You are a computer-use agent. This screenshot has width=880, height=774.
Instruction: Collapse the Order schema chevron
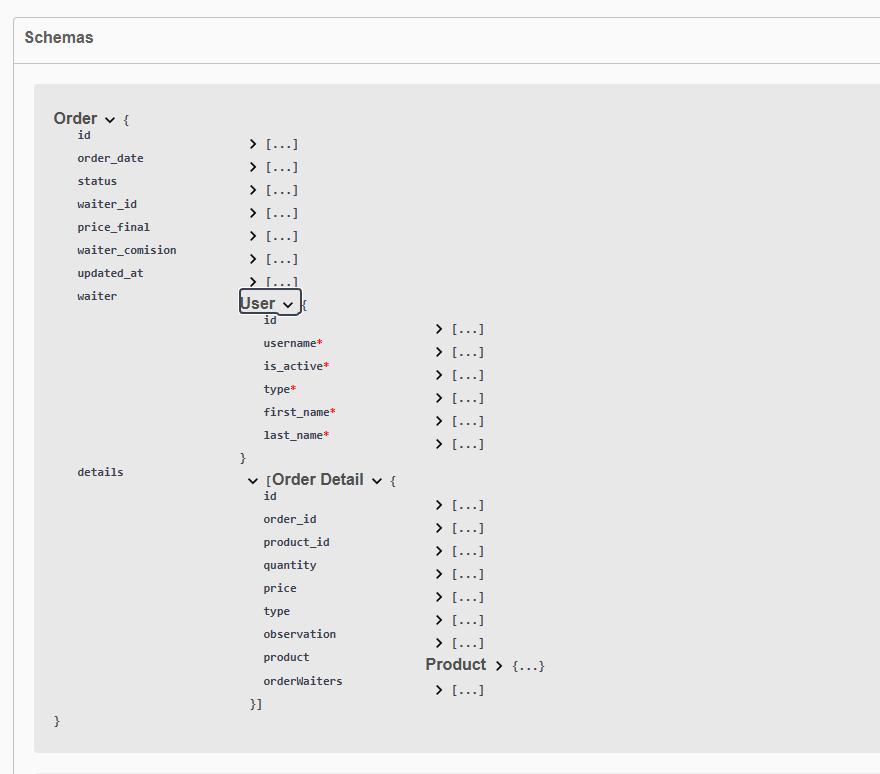pyautogui.click(x=110, y=120)
